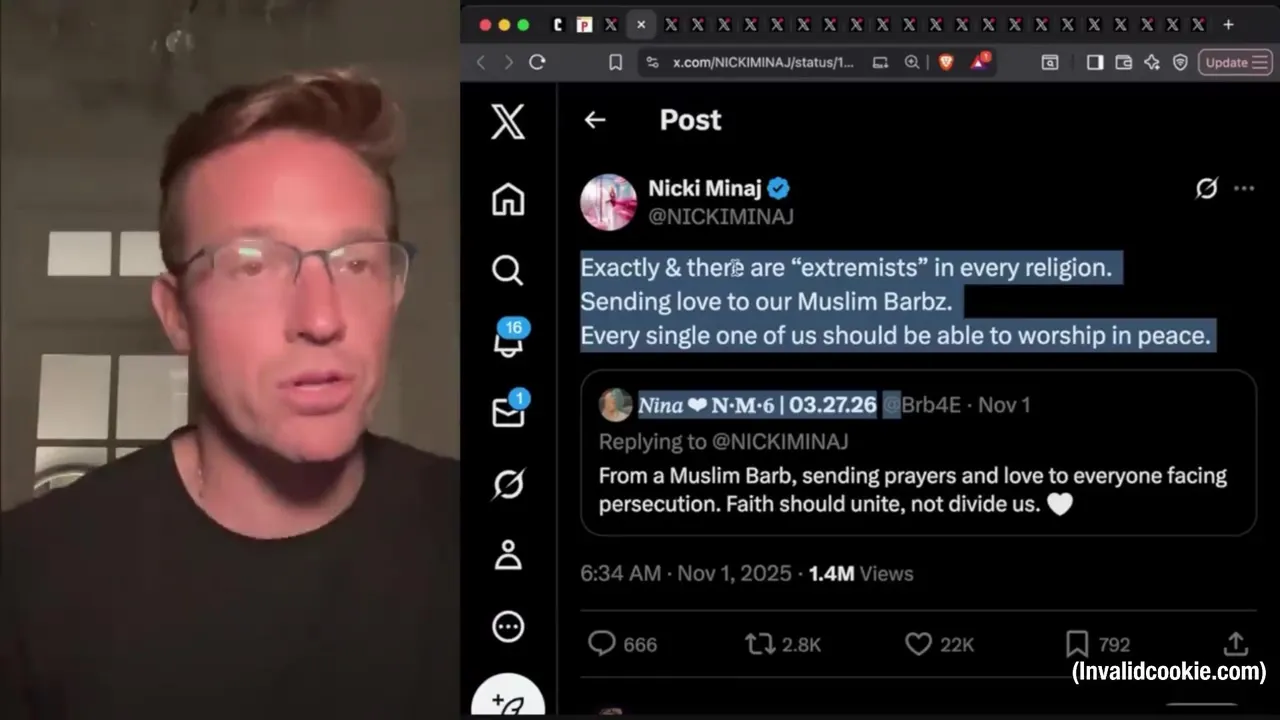Open the repost menu showing 2.8K
Image resolution: width=1280 pixels, height=720 pixels.
pyautogui.click(x=783, y=644)
